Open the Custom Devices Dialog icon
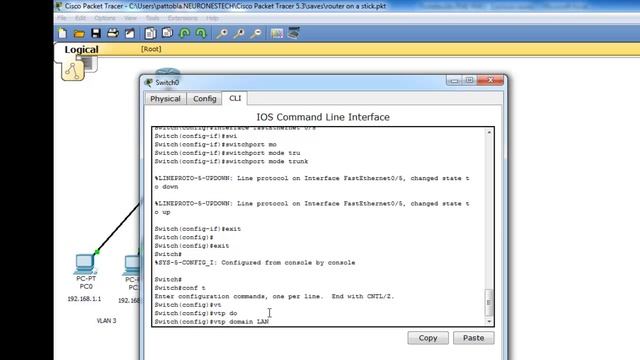This screenshot has height=360, width=640. 294,33
